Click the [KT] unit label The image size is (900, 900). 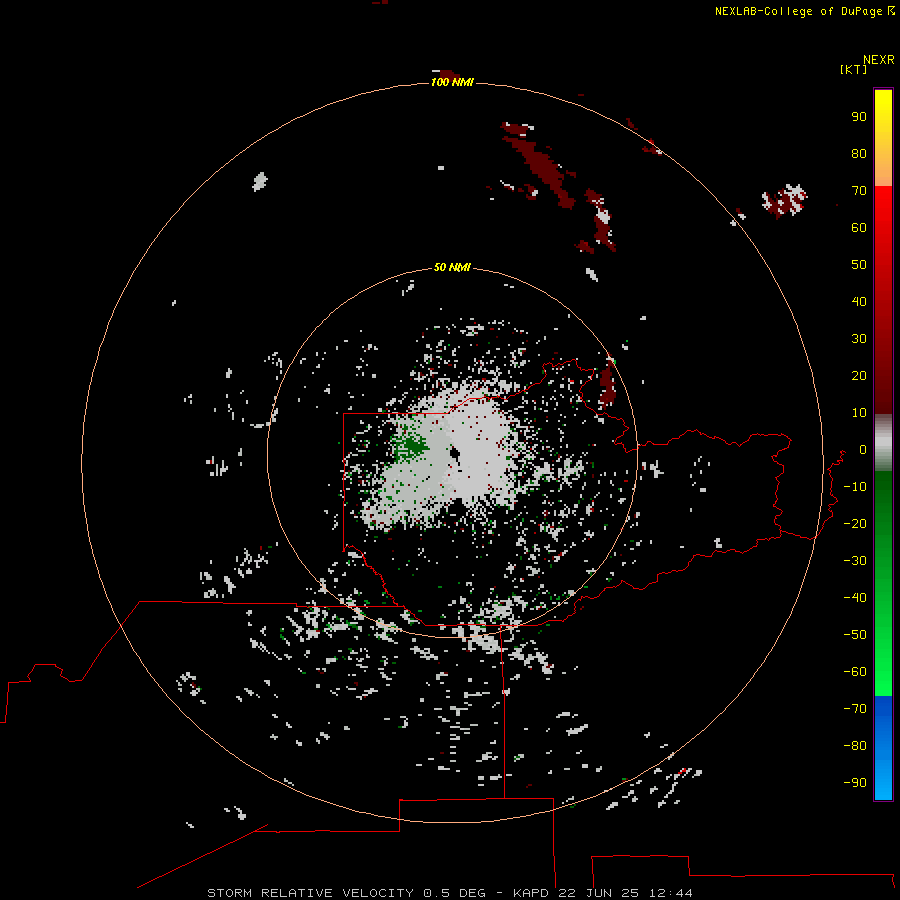point(854,69)
